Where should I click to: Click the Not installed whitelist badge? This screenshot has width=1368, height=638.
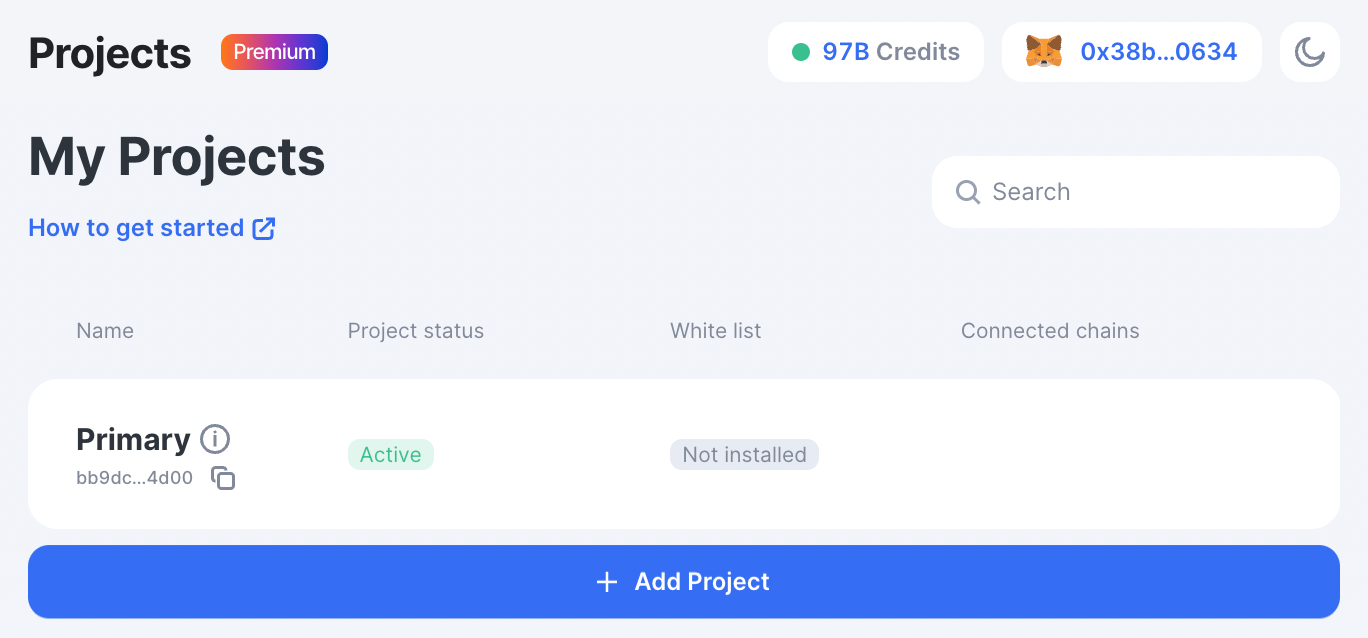coord(744,455)
